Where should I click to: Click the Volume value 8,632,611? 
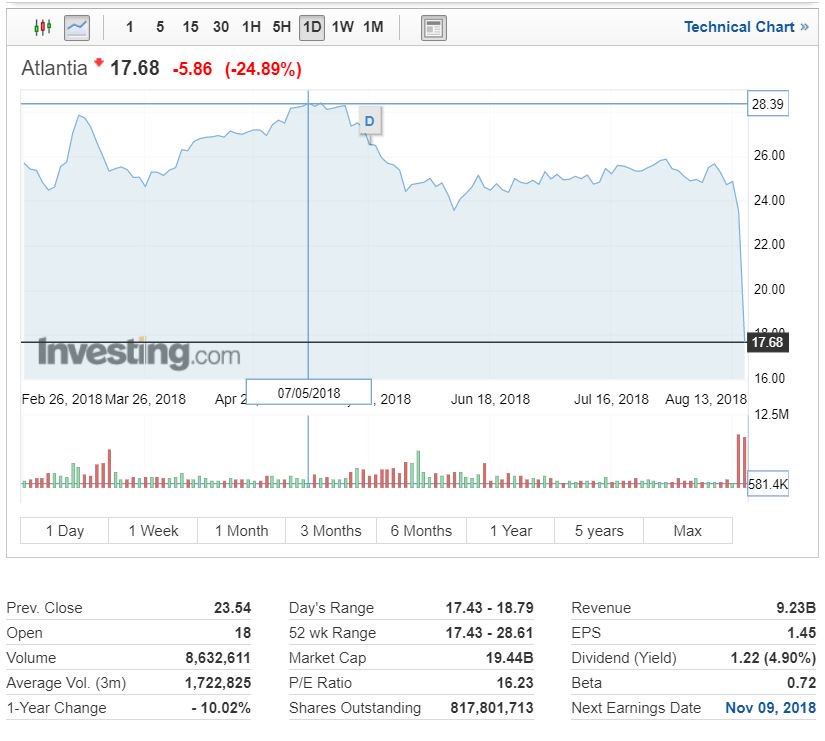tap(218, 658)
